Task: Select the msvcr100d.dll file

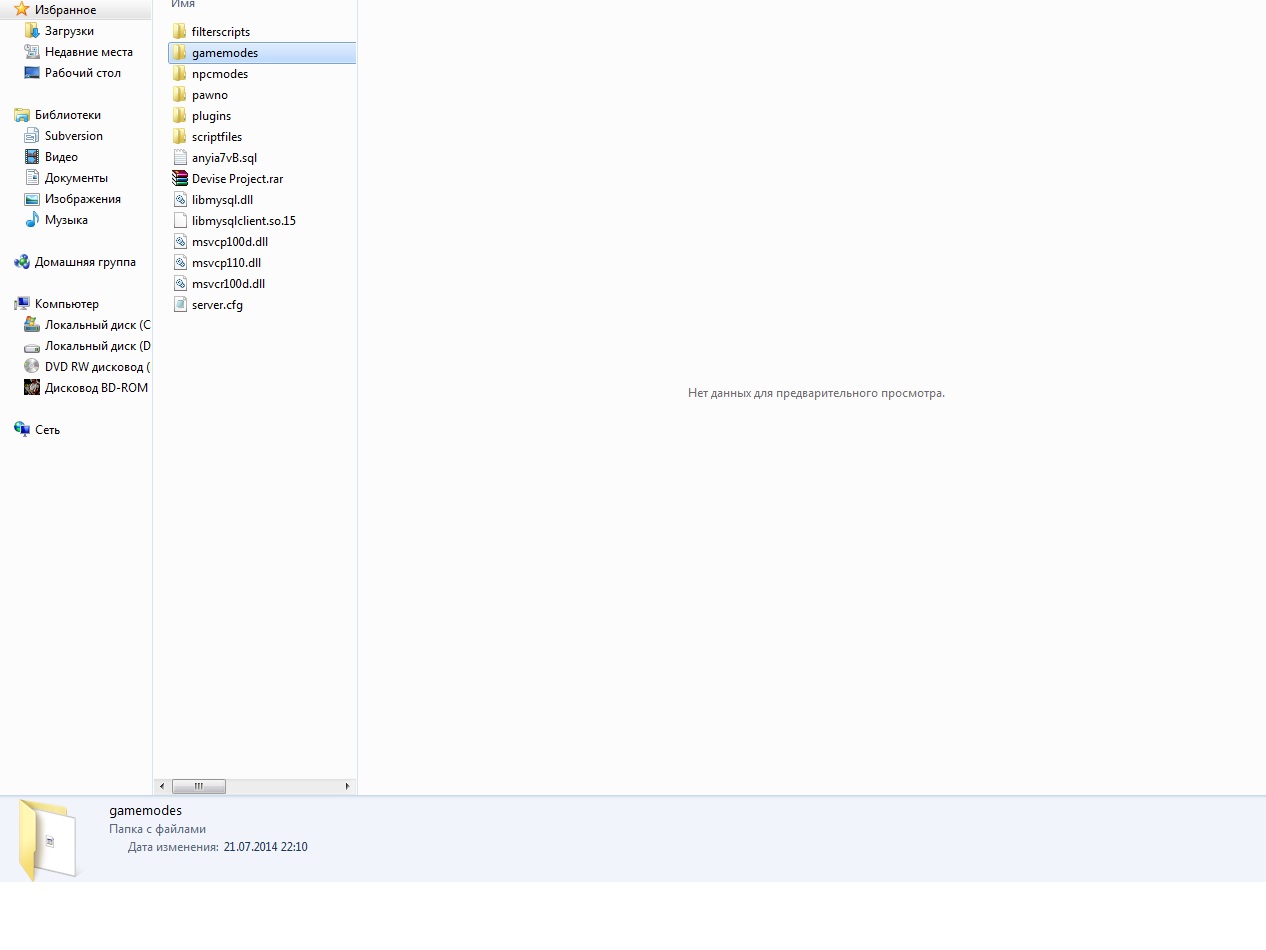Action: [228, 283]
